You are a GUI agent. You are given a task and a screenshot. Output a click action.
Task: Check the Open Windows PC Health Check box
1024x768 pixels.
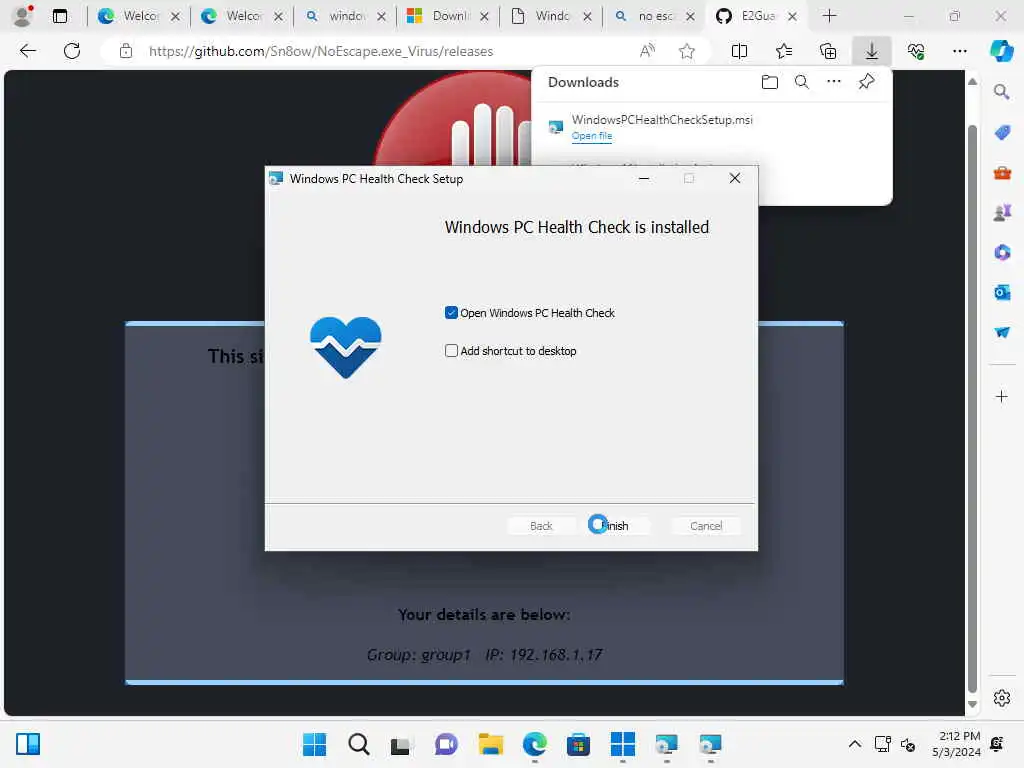click(x=451, y=313)
